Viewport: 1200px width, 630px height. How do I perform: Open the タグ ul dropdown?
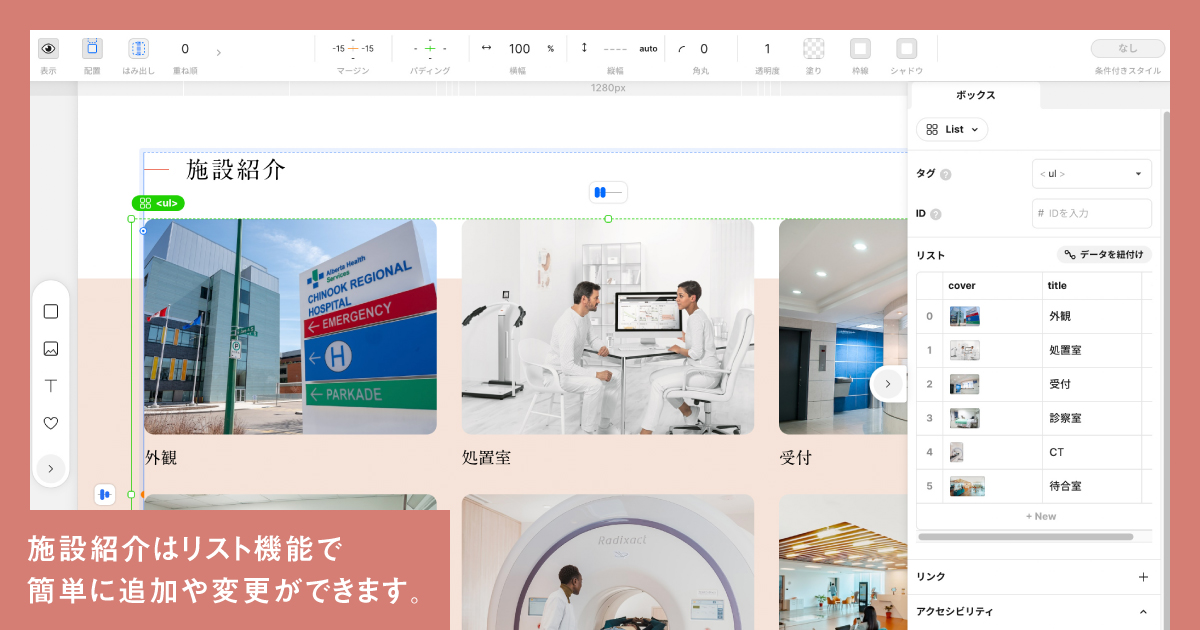click(1092, 174)
